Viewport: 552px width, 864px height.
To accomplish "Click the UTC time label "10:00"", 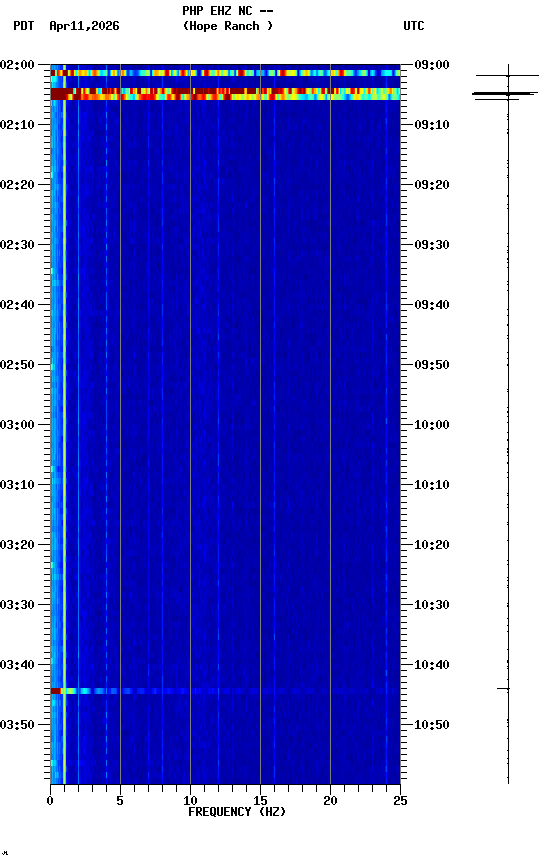I will pos(432,425).
